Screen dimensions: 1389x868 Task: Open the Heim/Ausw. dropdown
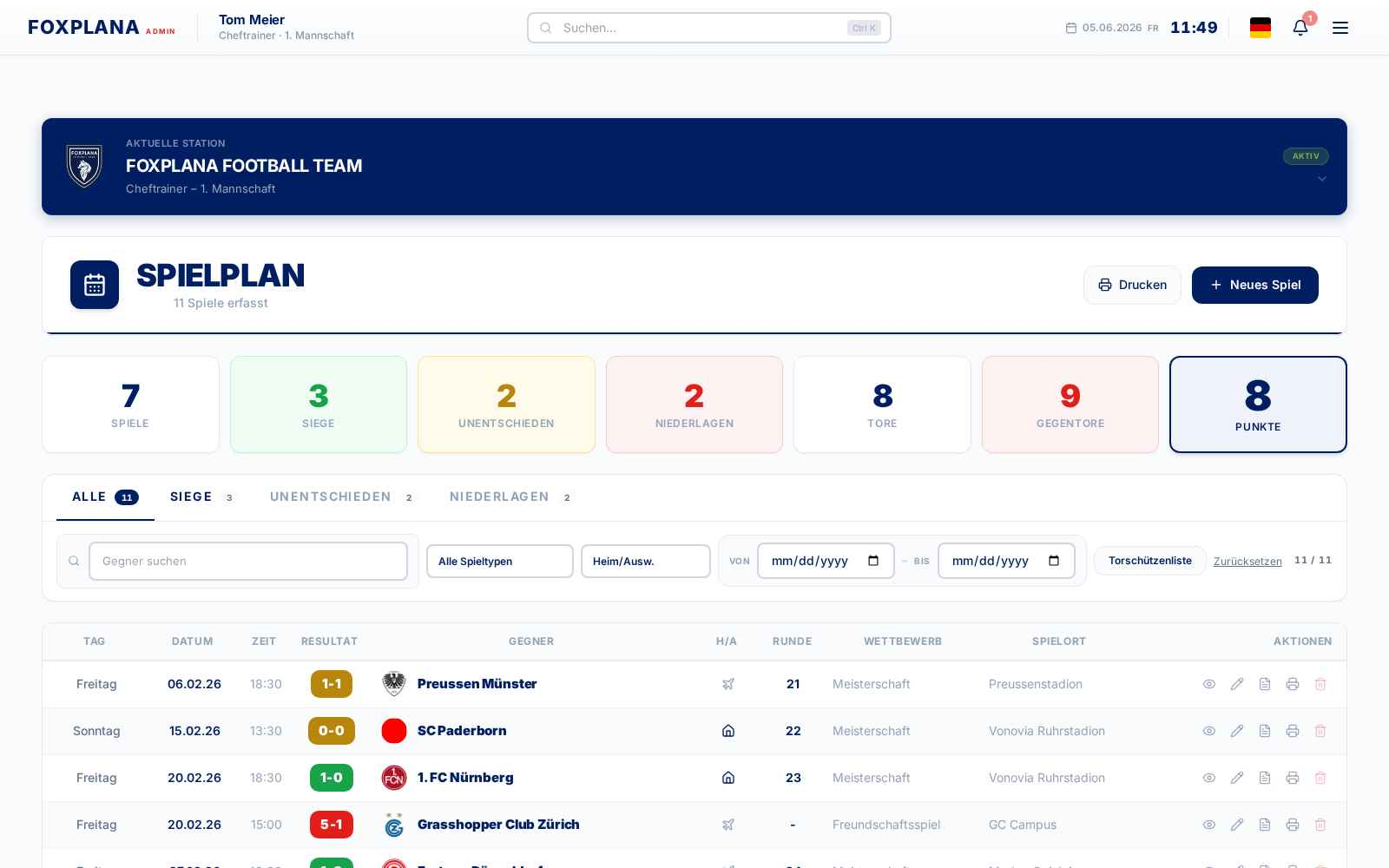pyautogui.click(x=646, y=562)
